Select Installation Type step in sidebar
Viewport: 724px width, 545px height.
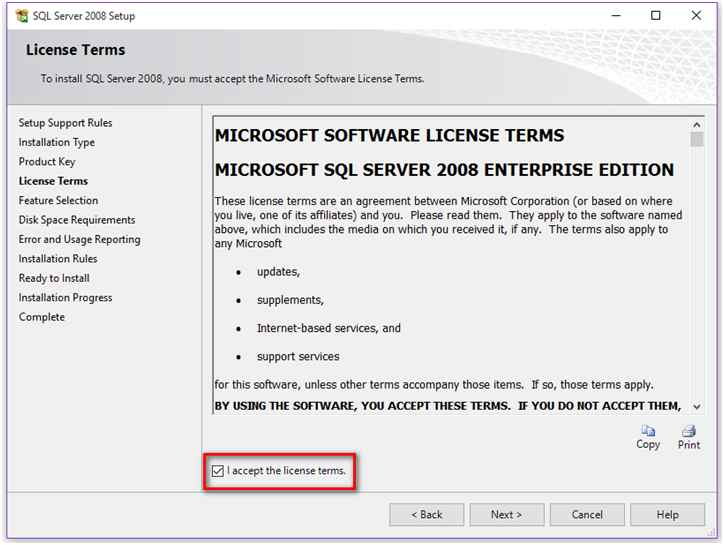click(57, 142)
